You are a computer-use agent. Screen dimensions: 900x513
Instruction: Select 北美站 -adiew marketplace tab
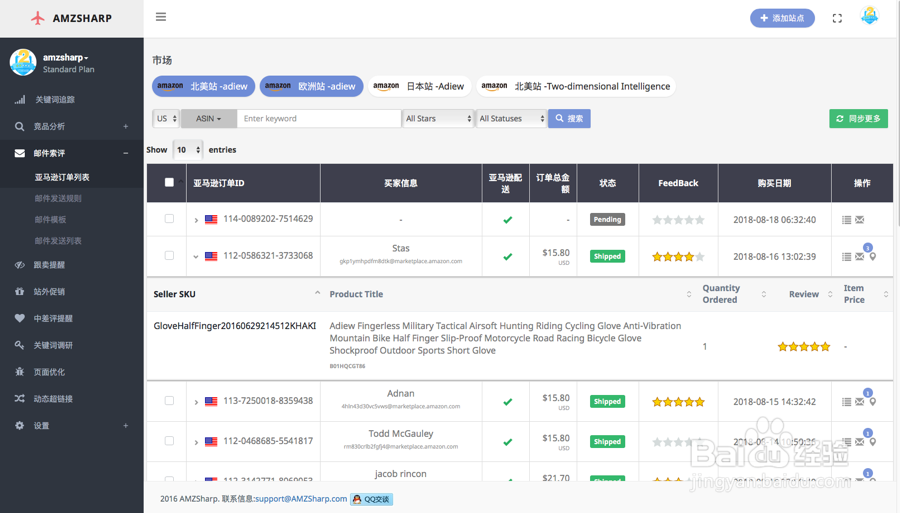tap(203, 86)
